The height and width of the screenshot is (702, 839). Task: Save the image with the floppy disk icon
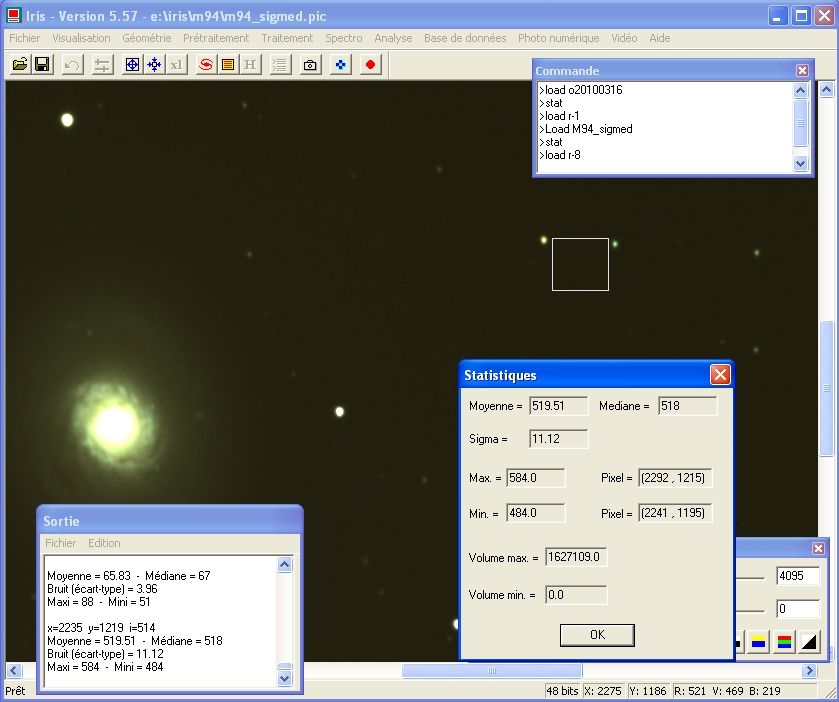click(x=42, y=65)
